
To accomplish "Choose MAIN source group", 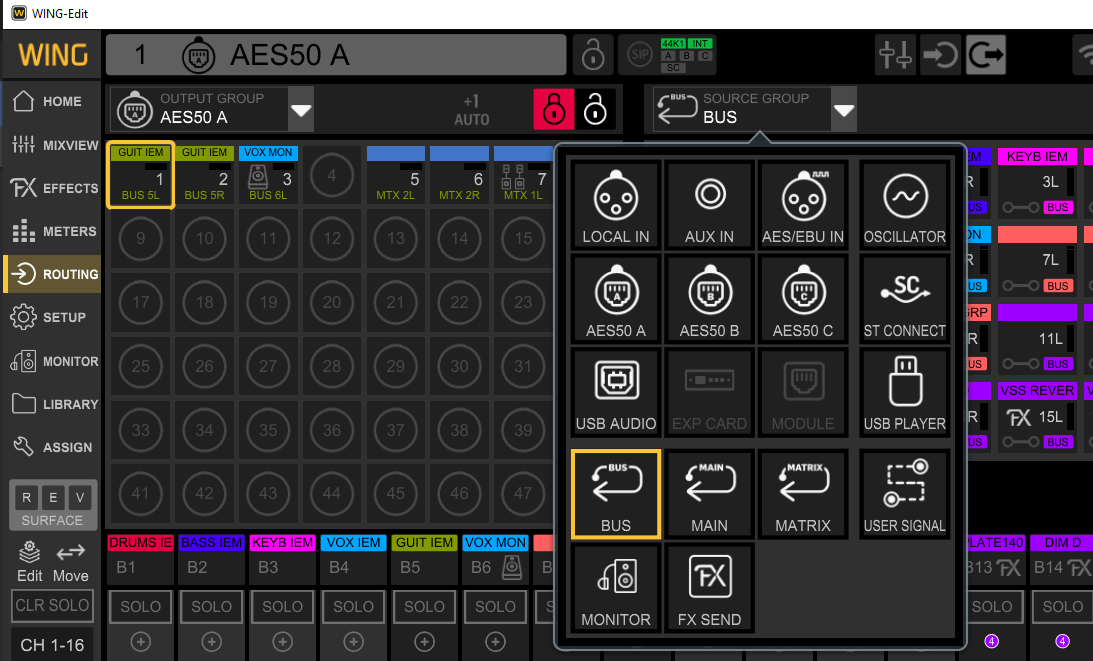I will [709, 494].
